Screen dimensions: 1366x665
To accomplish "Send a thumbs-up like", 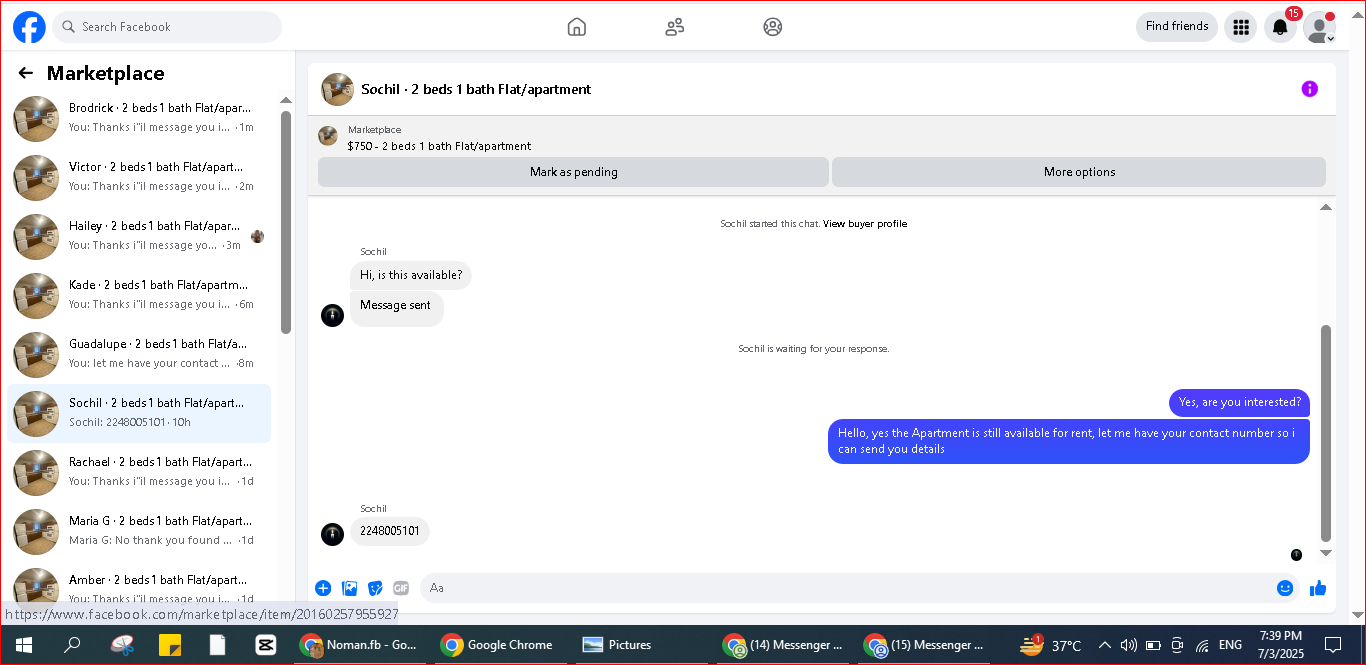I will 1318,588.
